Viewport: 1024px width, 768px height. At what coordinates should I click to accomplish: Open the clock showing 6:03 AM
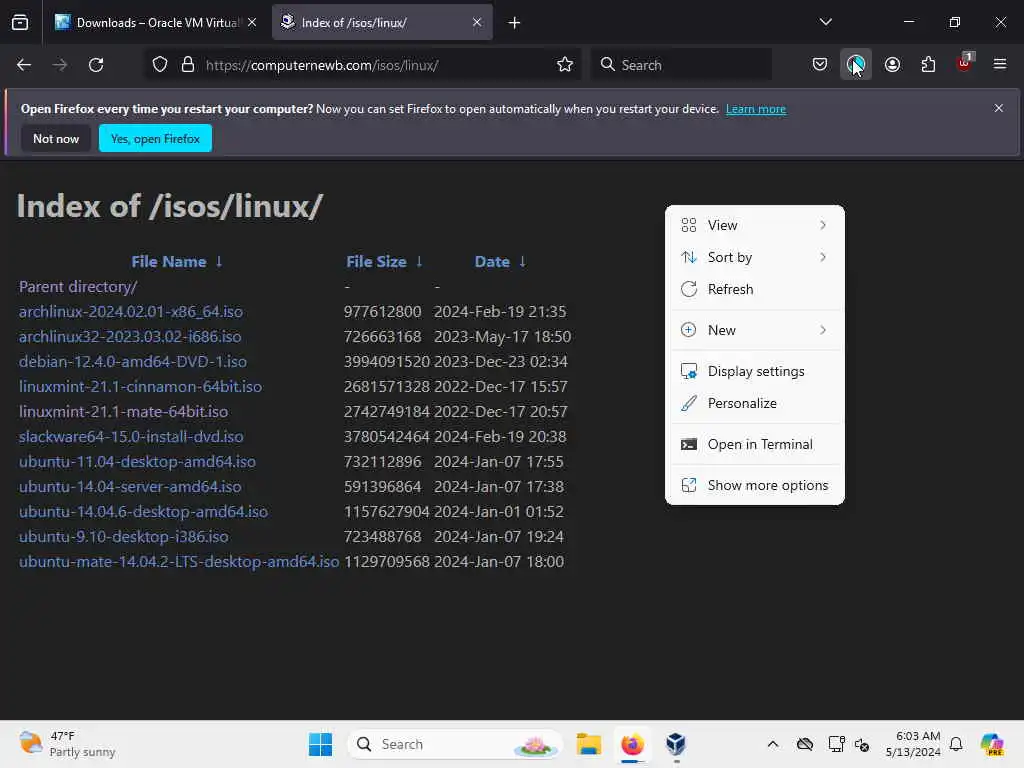(913, 744)
